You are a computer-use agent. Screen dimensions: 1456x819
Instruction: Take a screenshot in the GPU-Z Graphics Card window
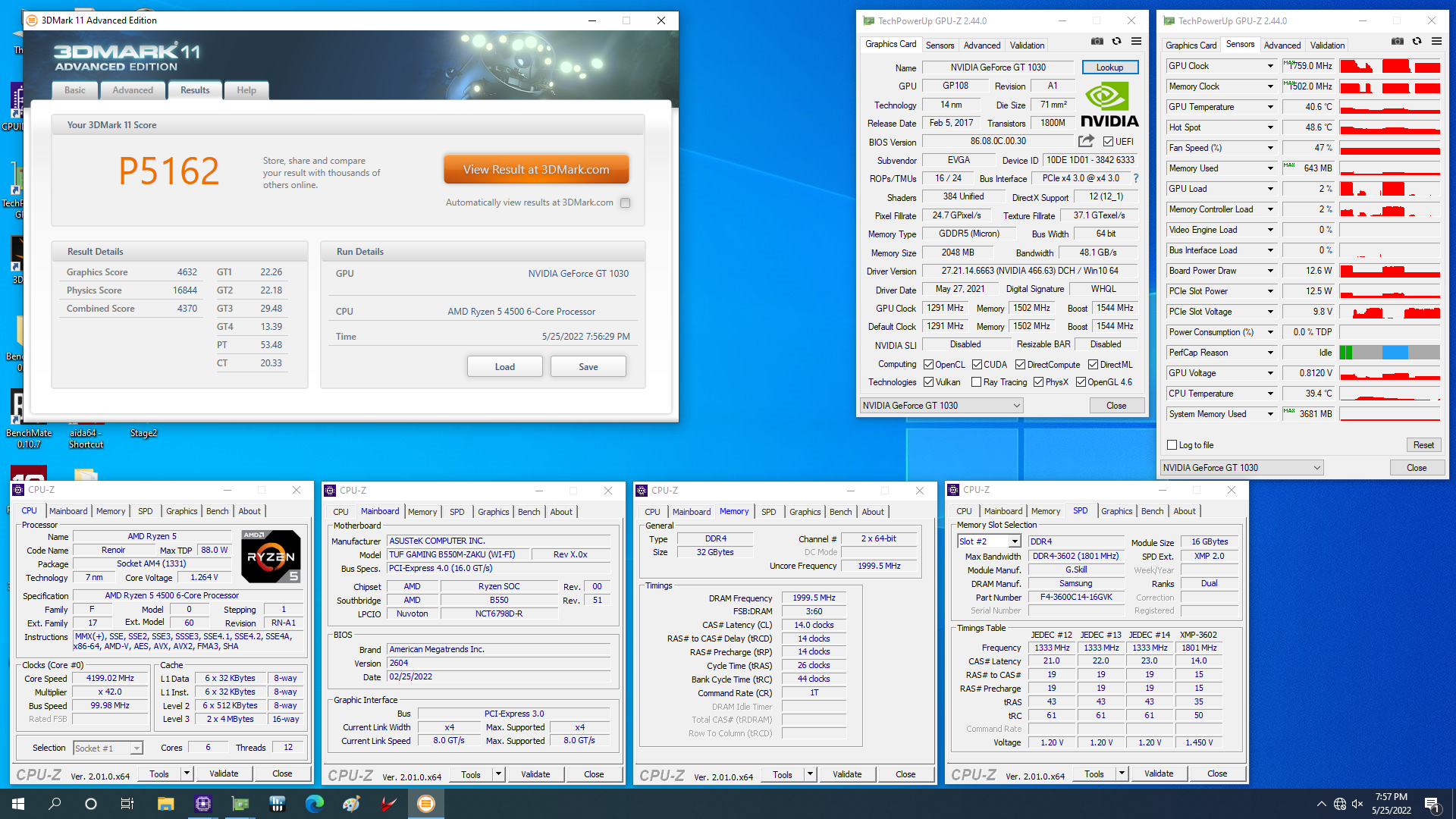tap(1097, 42)
